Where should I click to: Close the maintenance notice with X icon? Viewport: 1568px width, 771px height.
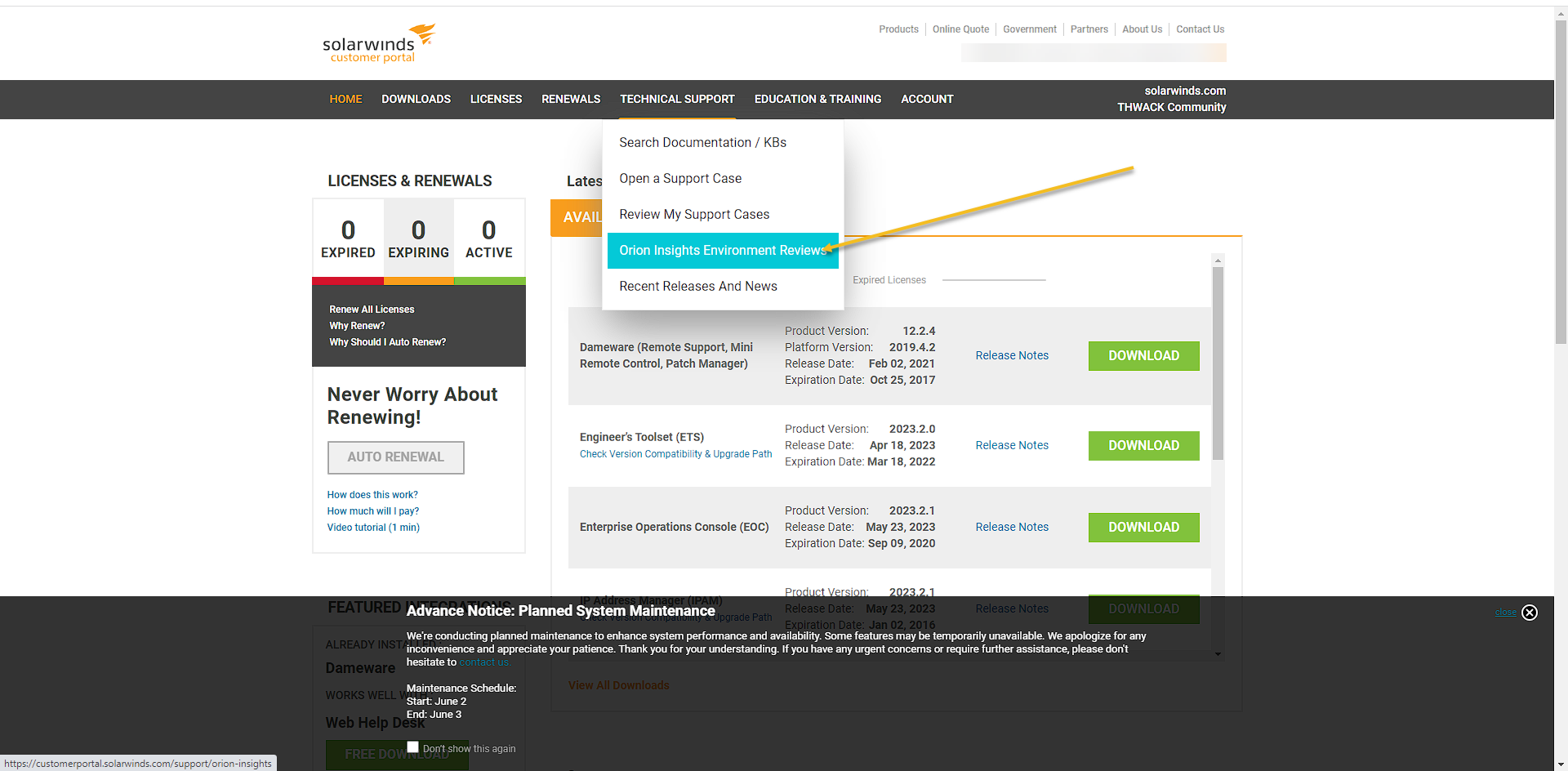pos(1530,613)
